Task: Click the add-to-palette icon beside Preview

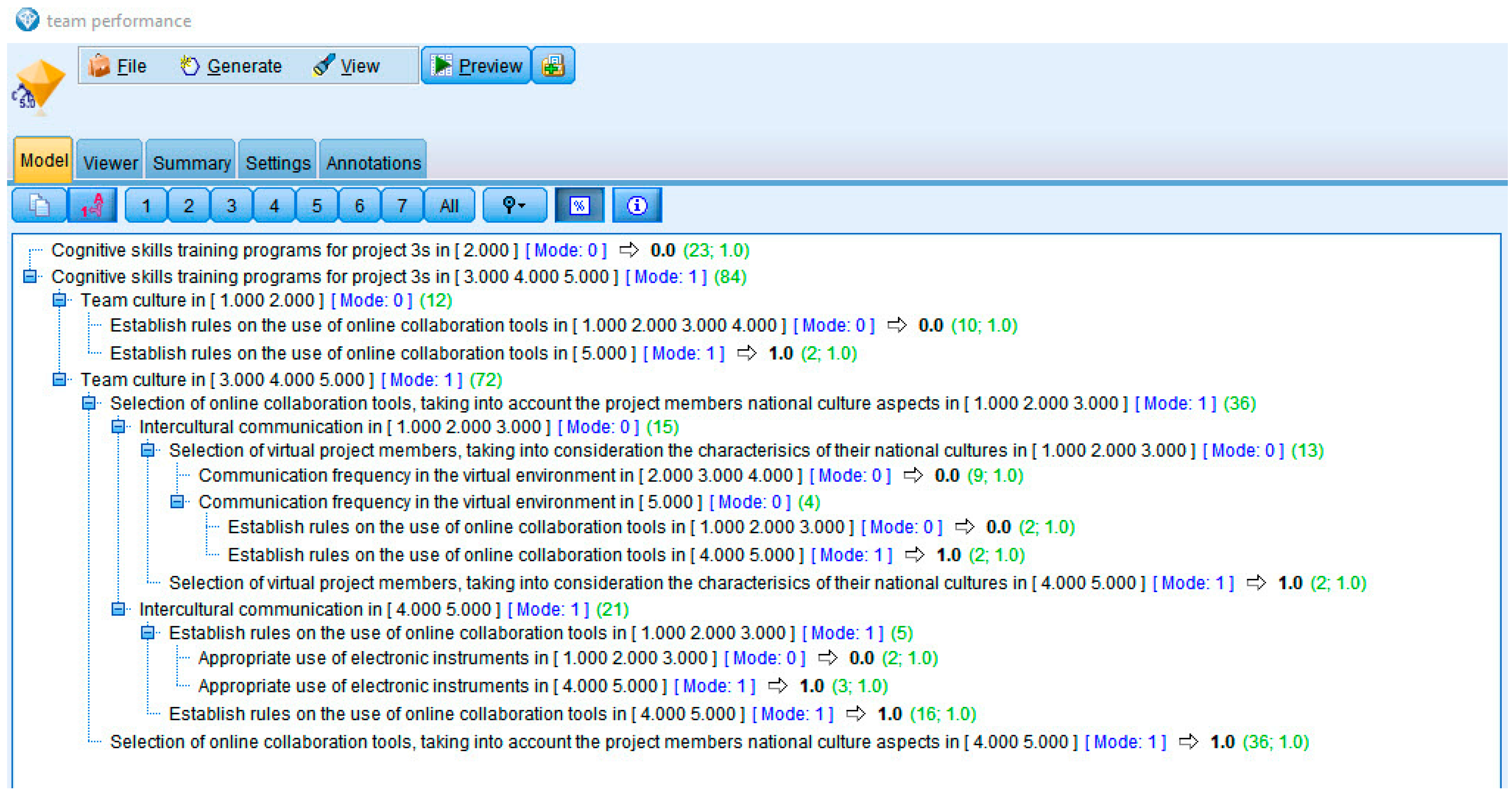Action: 553,66
